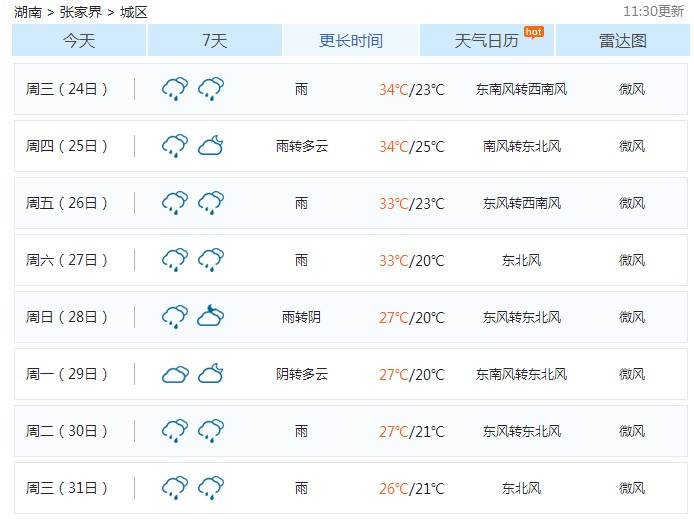The image size is (694, 519).
Task: Open the 今天 tab
Action: [79, 40]
